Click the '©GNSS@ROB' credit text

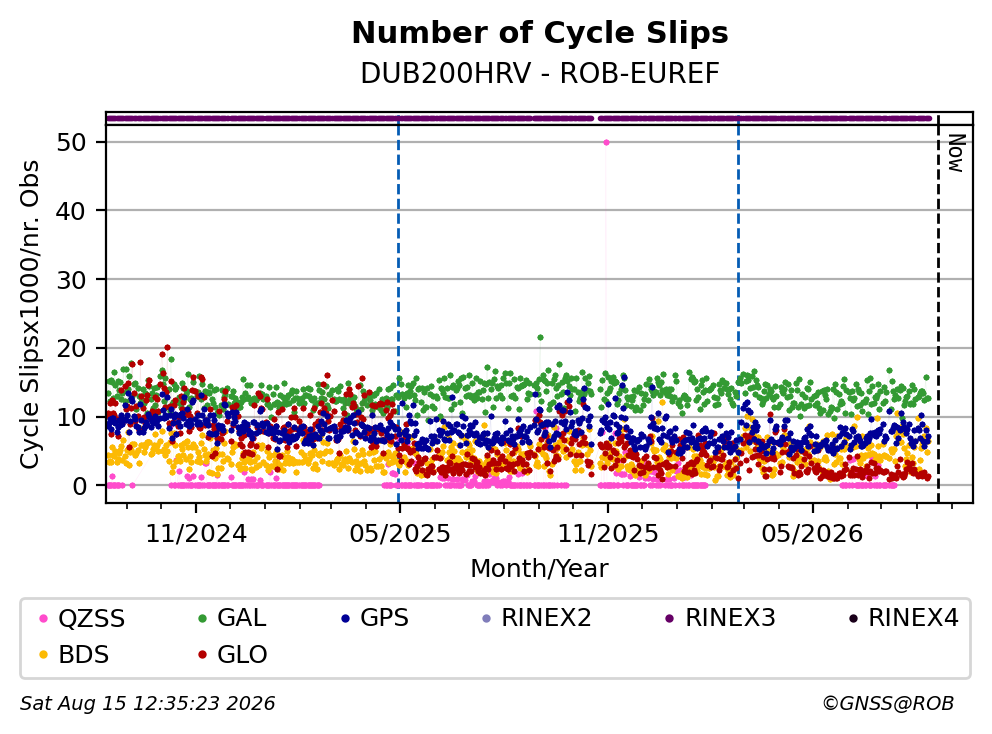[x=888, y=704]
